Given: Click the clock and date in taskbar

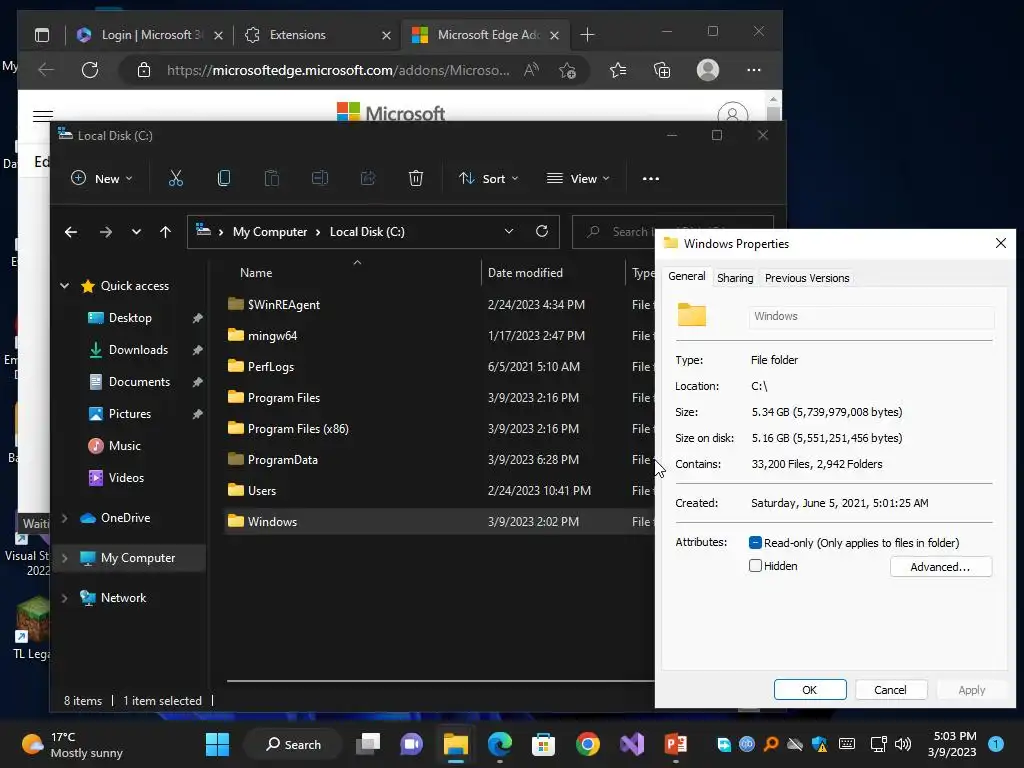Looking at the screenshot, I should pos(952,744).
